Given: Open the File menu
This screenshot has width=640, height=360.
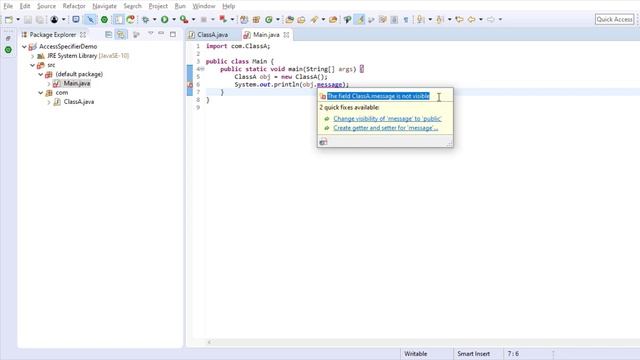Looking at the screenshot, I should click(8, 6).
